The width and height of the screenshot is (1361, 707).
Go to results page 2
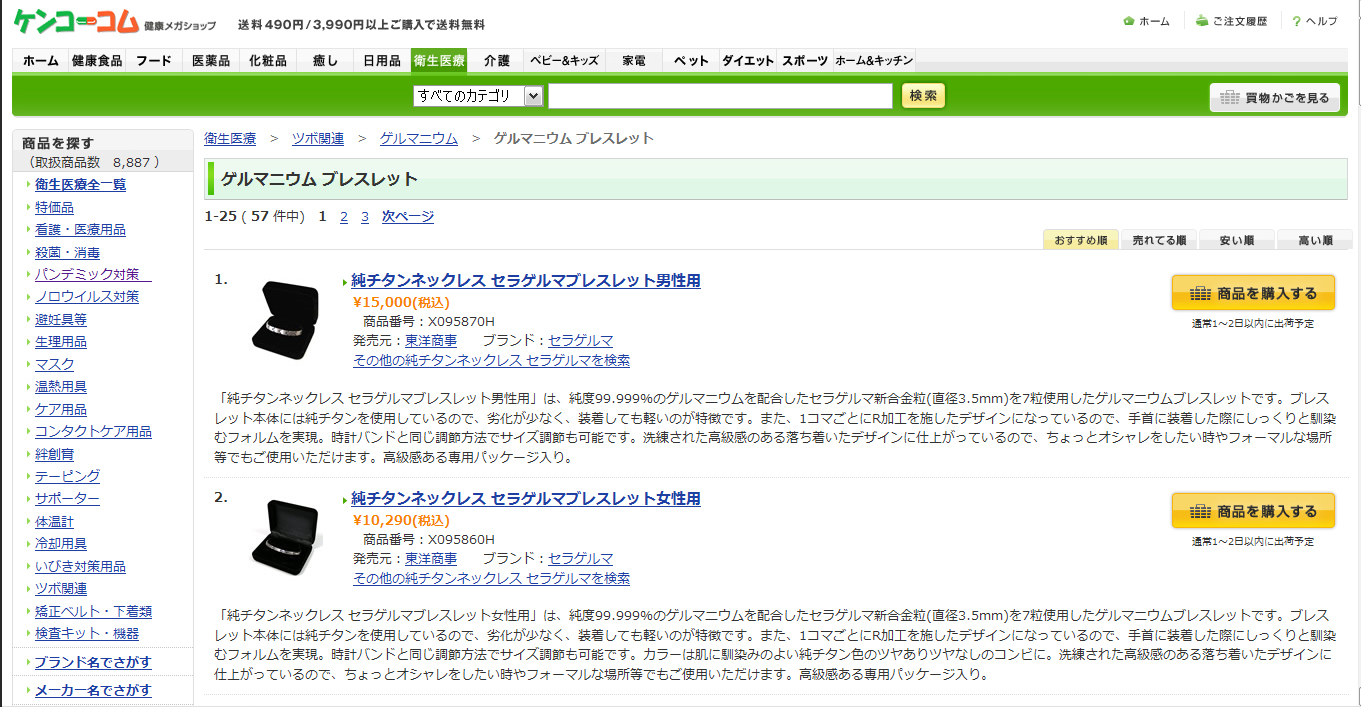pos(344,216)
